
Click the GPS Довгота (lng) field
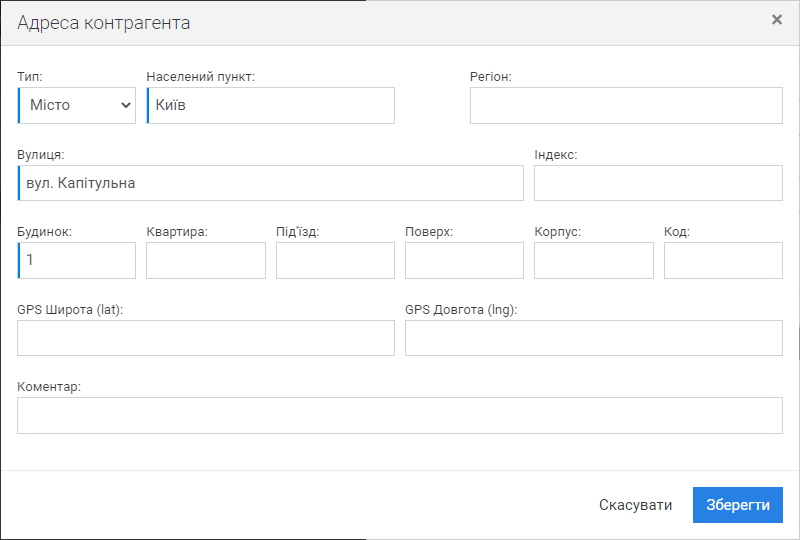click(x=594, y=338)
